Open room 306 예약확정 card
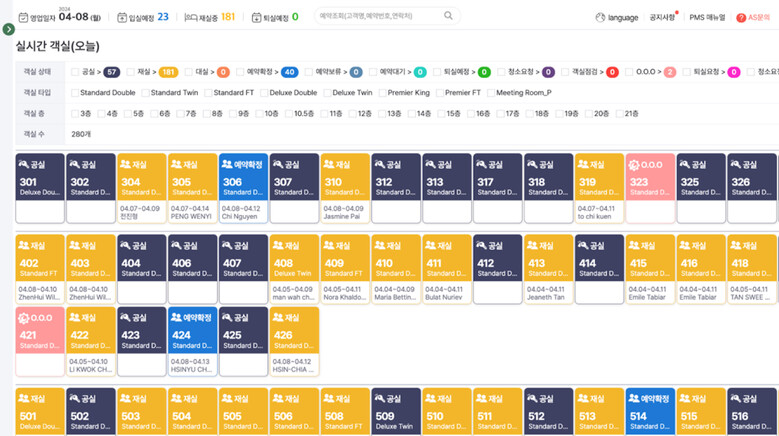This screenshot has height=436, width=779. coord(243,188)
